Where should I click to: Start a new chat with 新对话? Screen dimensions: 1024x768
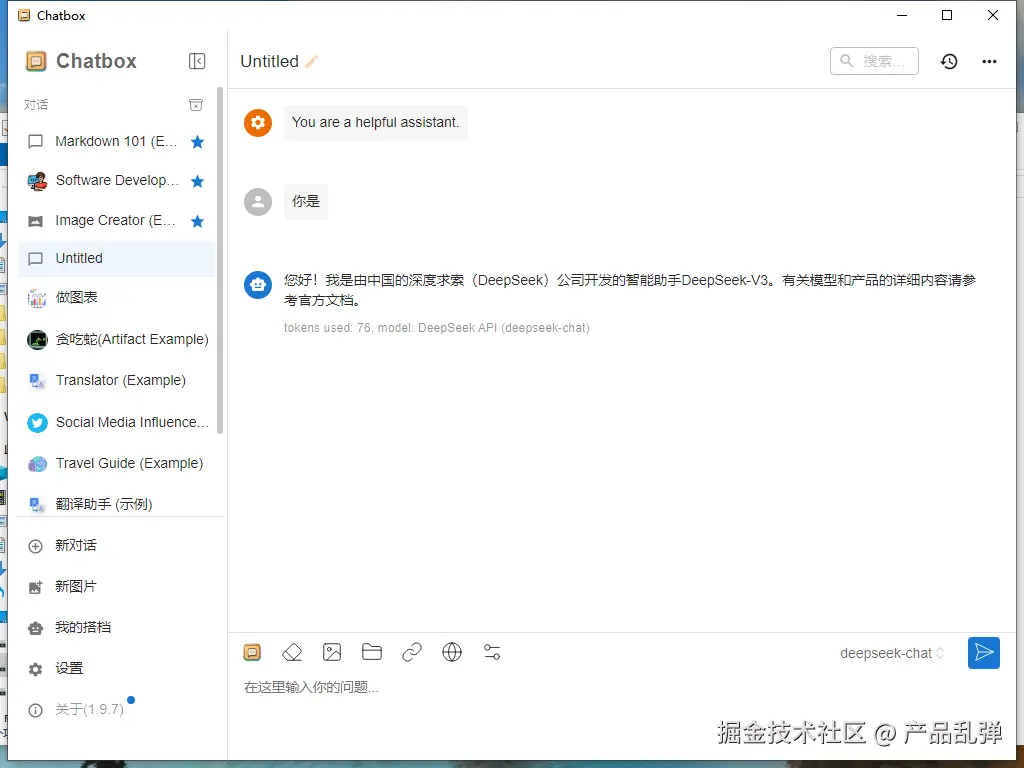116,545
